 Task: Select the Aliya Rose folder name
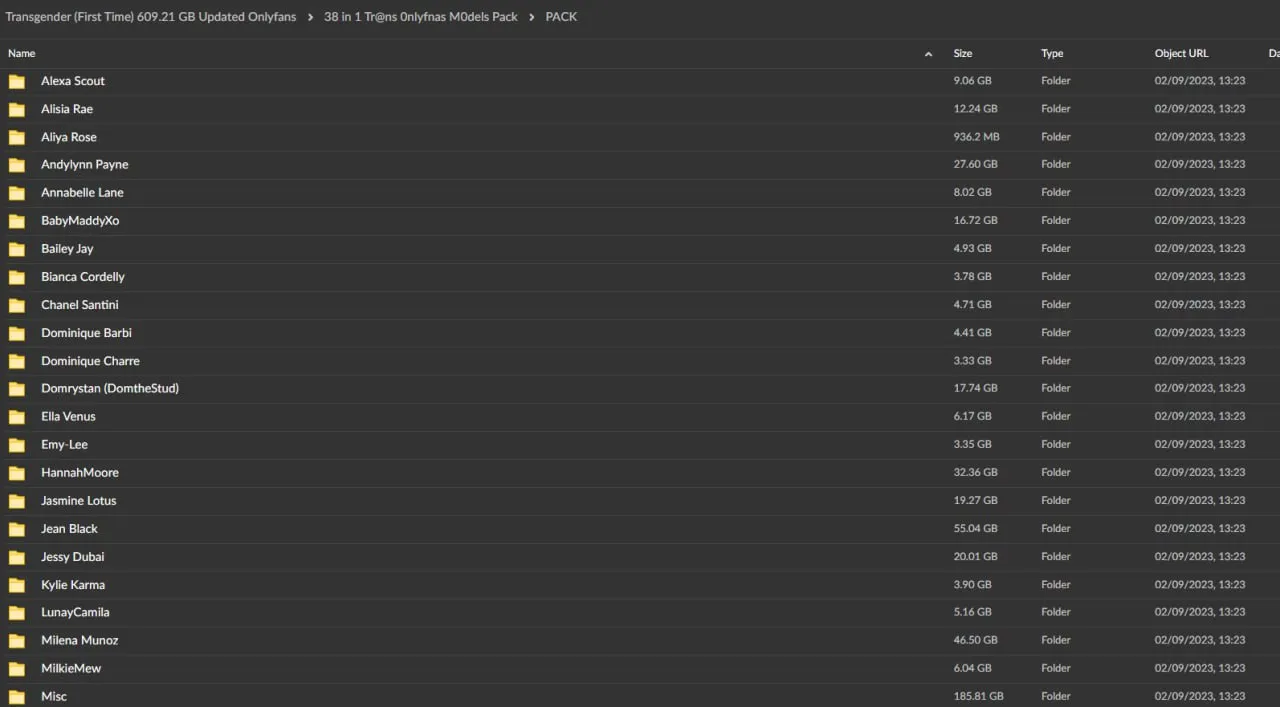coord(69,137)
